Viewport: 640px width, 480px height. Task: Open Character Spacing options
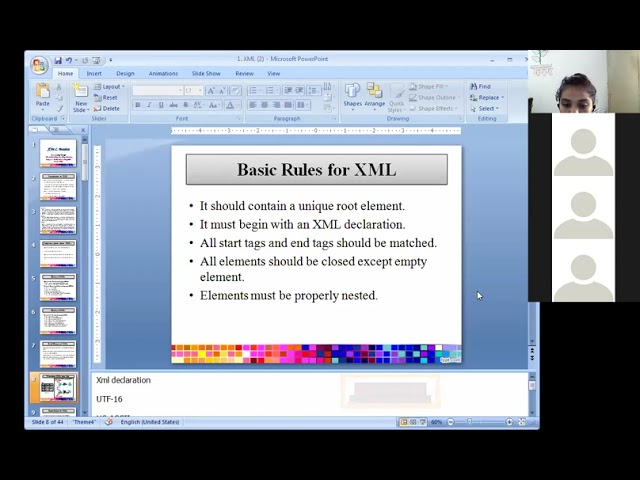[x=198, y=105]
